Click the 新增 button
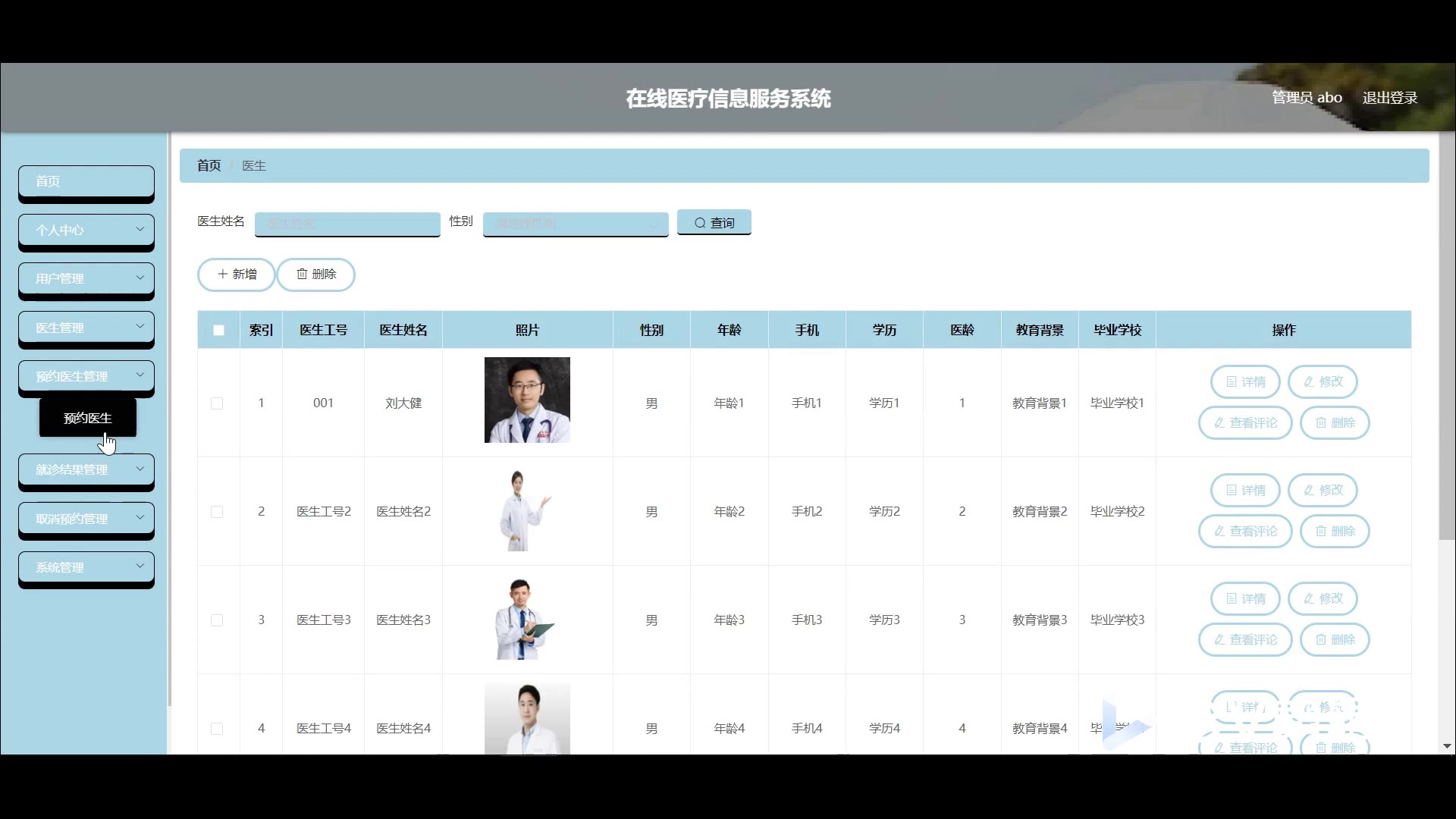Image resolution: width=1456 pixels, height=819 pixels. (236, 275)
